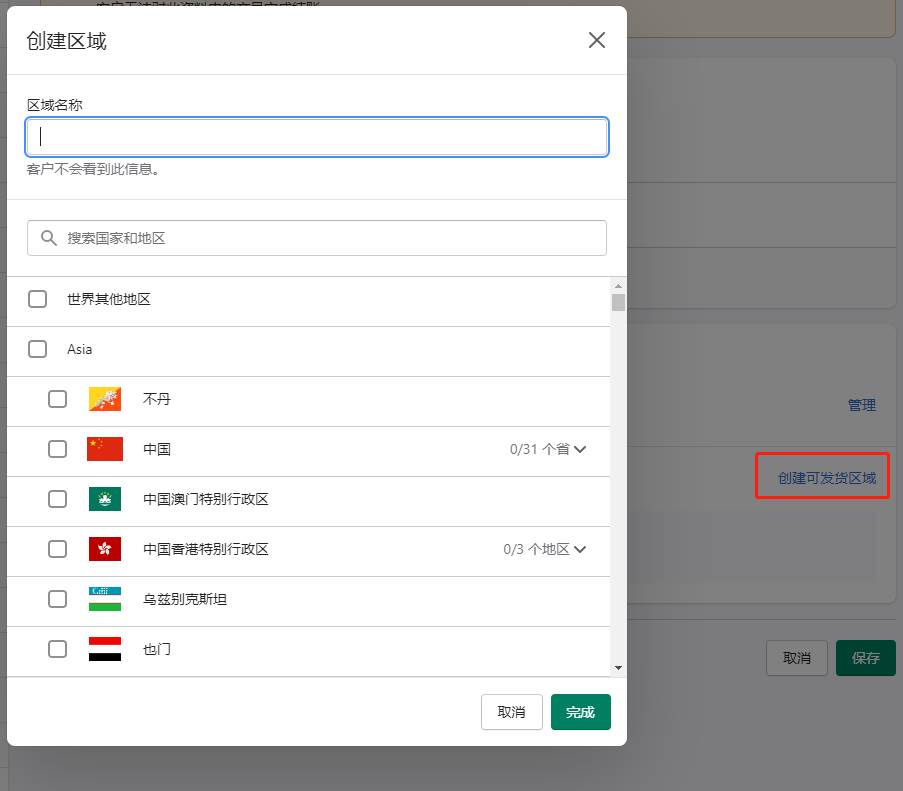The width and height of the screenshot is (903, 791).
Task: Enable the 中国 checkbox
Action: (x=57, y=449)
